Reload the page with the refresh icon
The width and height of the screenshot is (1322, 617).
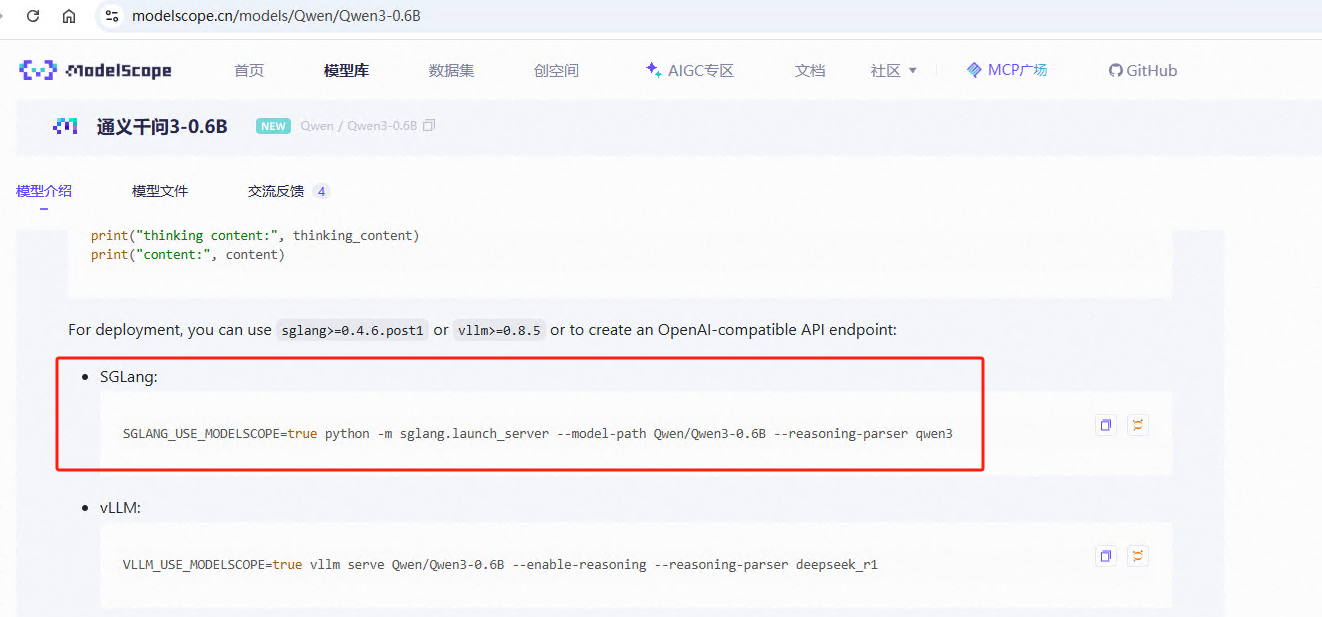[33, 16]
